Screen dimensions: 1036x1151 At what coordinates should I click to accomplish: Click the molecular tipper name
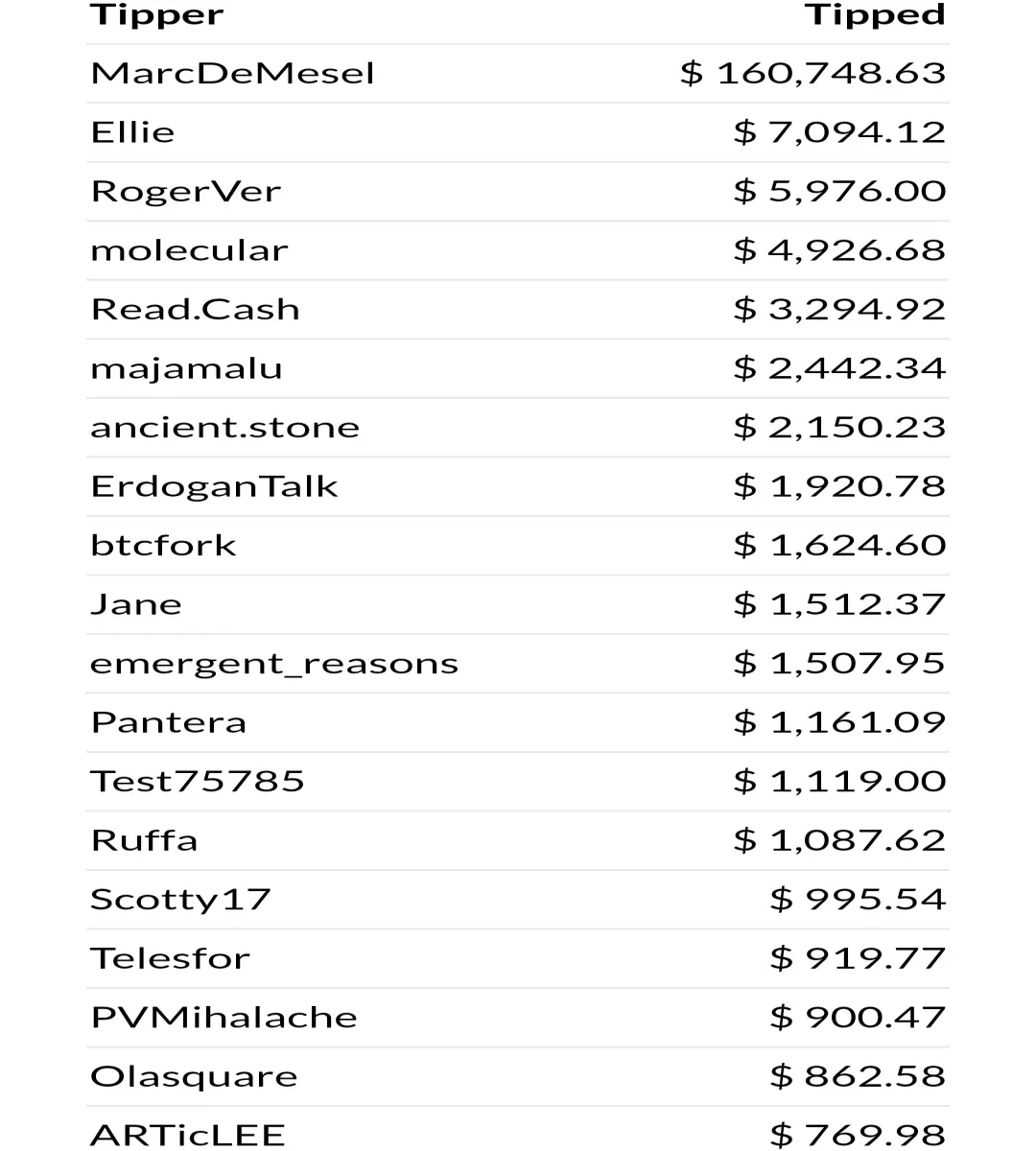(x=189, y=250)
